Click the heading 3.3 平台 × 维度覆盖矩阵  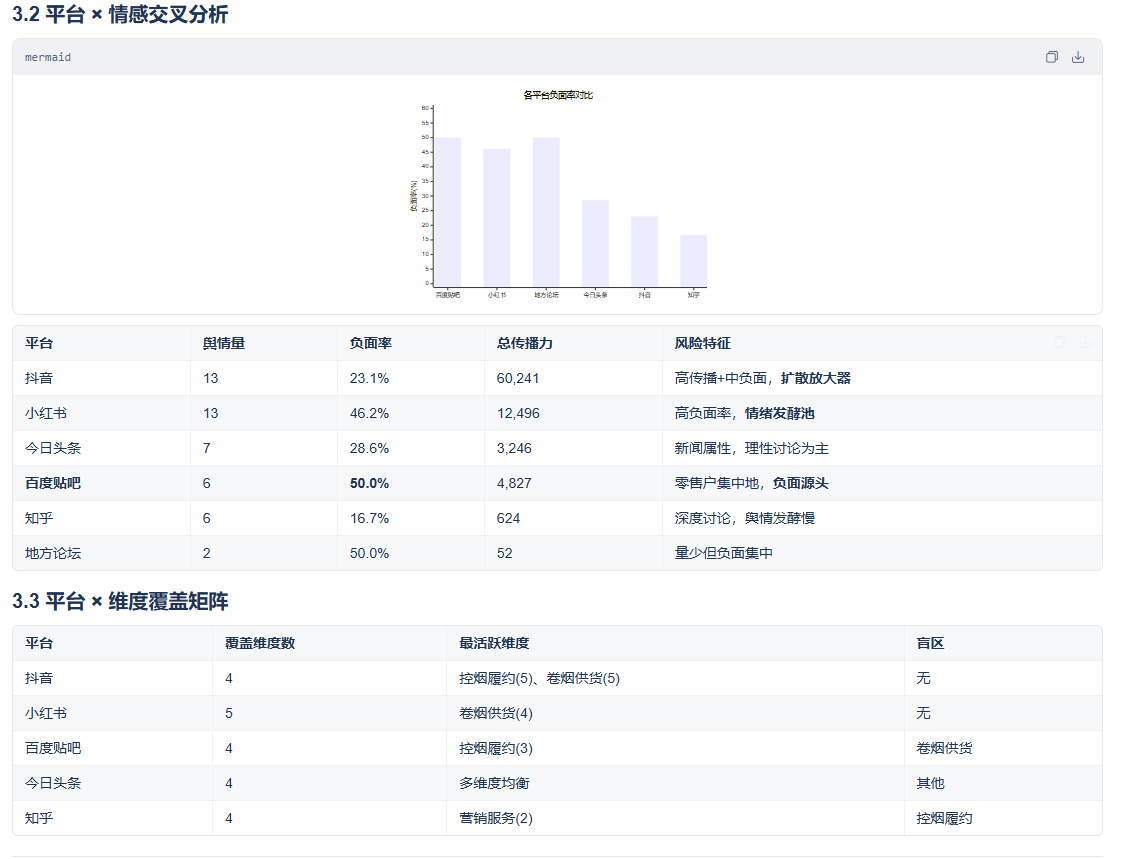[x=120, y=601]
